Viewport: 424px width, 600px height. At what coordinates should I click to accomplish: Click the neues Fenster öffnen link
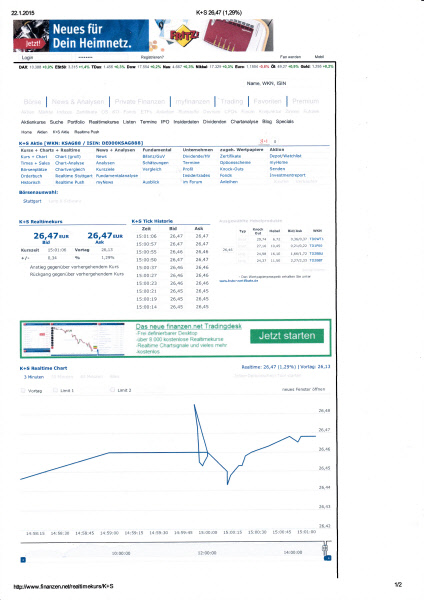point(303,389)
